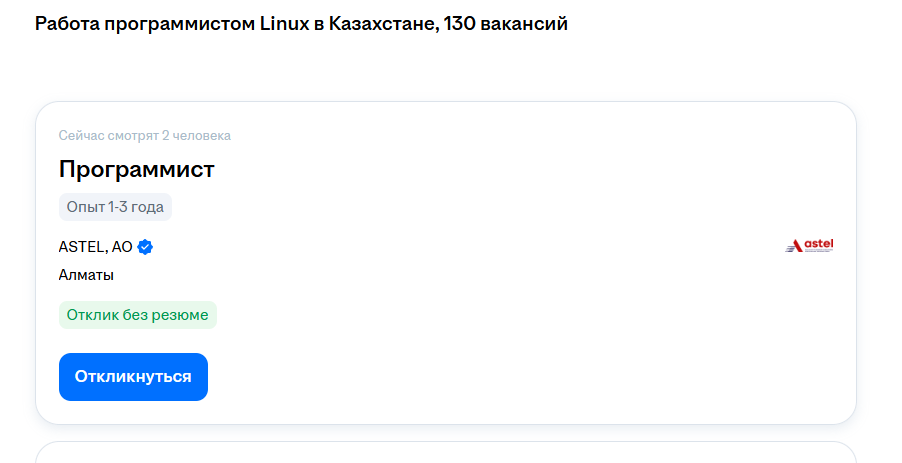Click the Отклик без резюме green label

[x=137, y=315]
